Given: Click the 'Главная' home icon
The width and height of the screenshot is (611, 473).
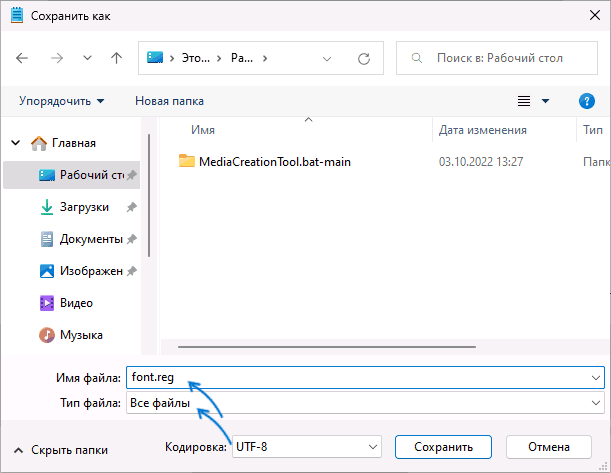Looking at the screenshot, I should pos(39,143).
